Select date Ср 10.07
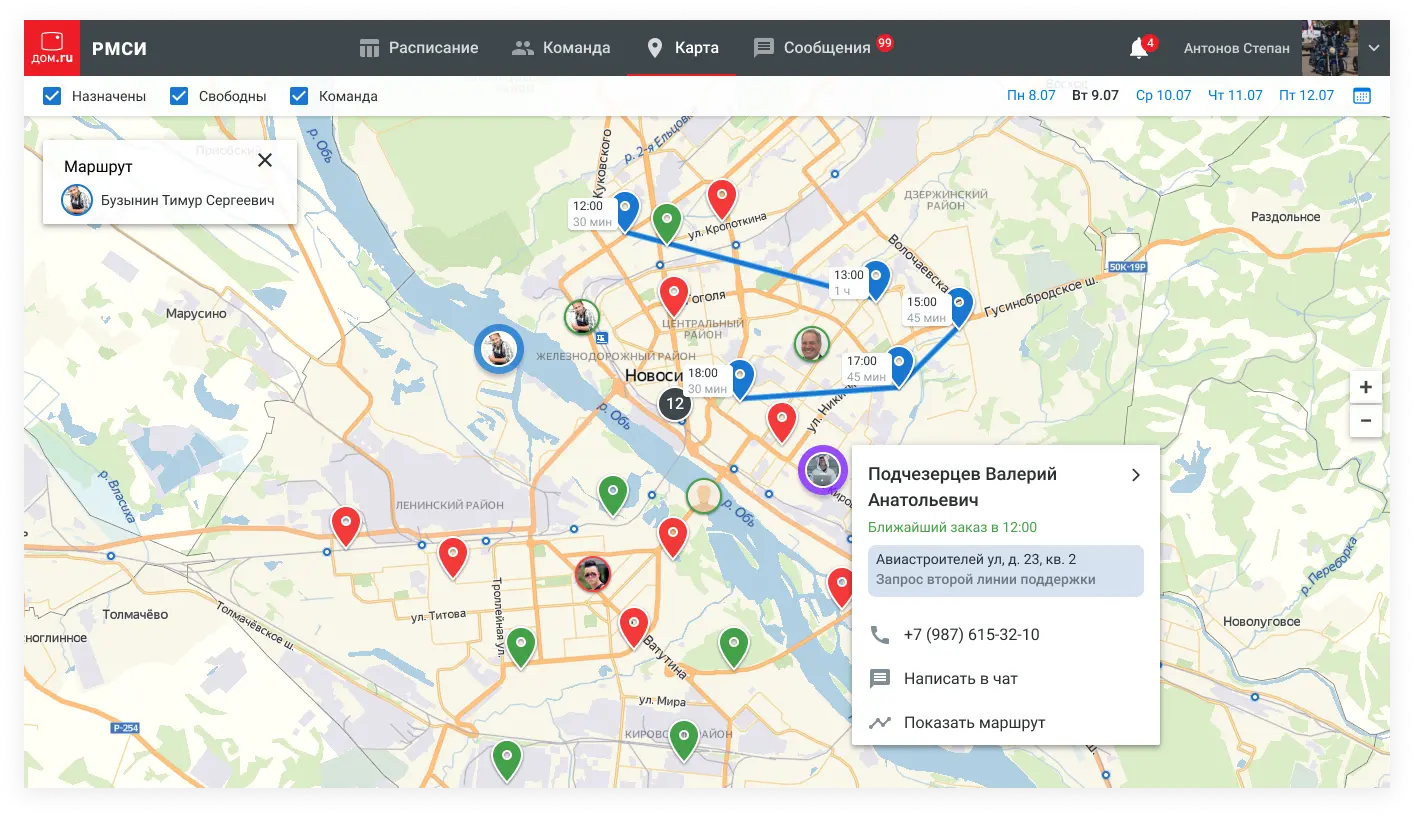The image size is (1414, 816). point(1163,96)
